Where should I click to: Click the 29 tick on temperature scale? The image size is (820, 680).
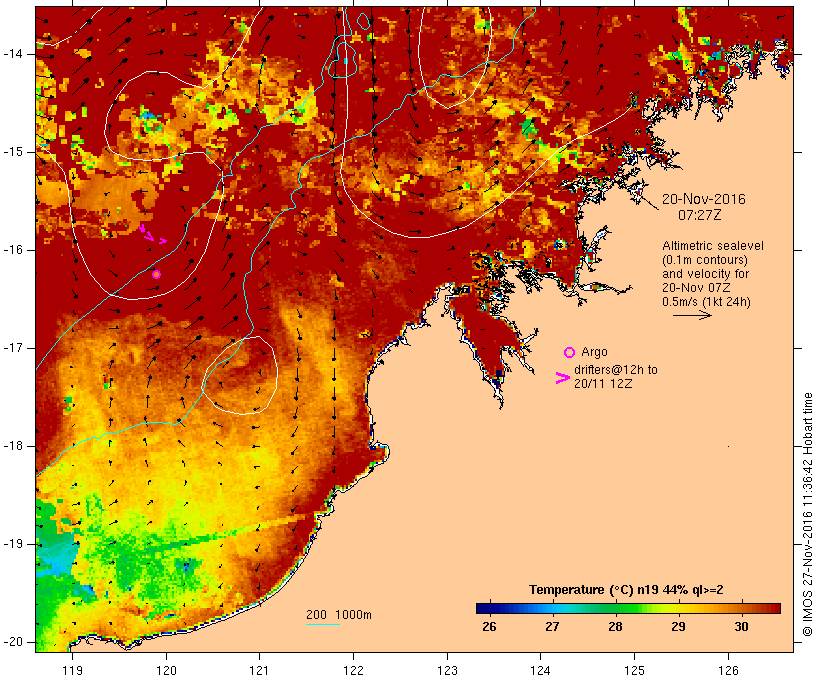tap(678, 627)
